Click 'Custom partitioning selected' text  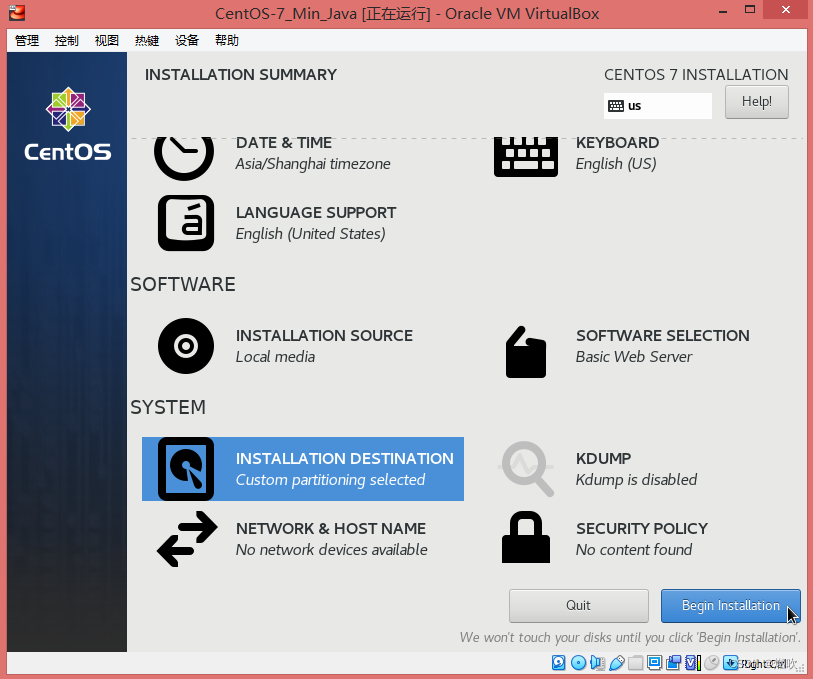pos(330,480)
